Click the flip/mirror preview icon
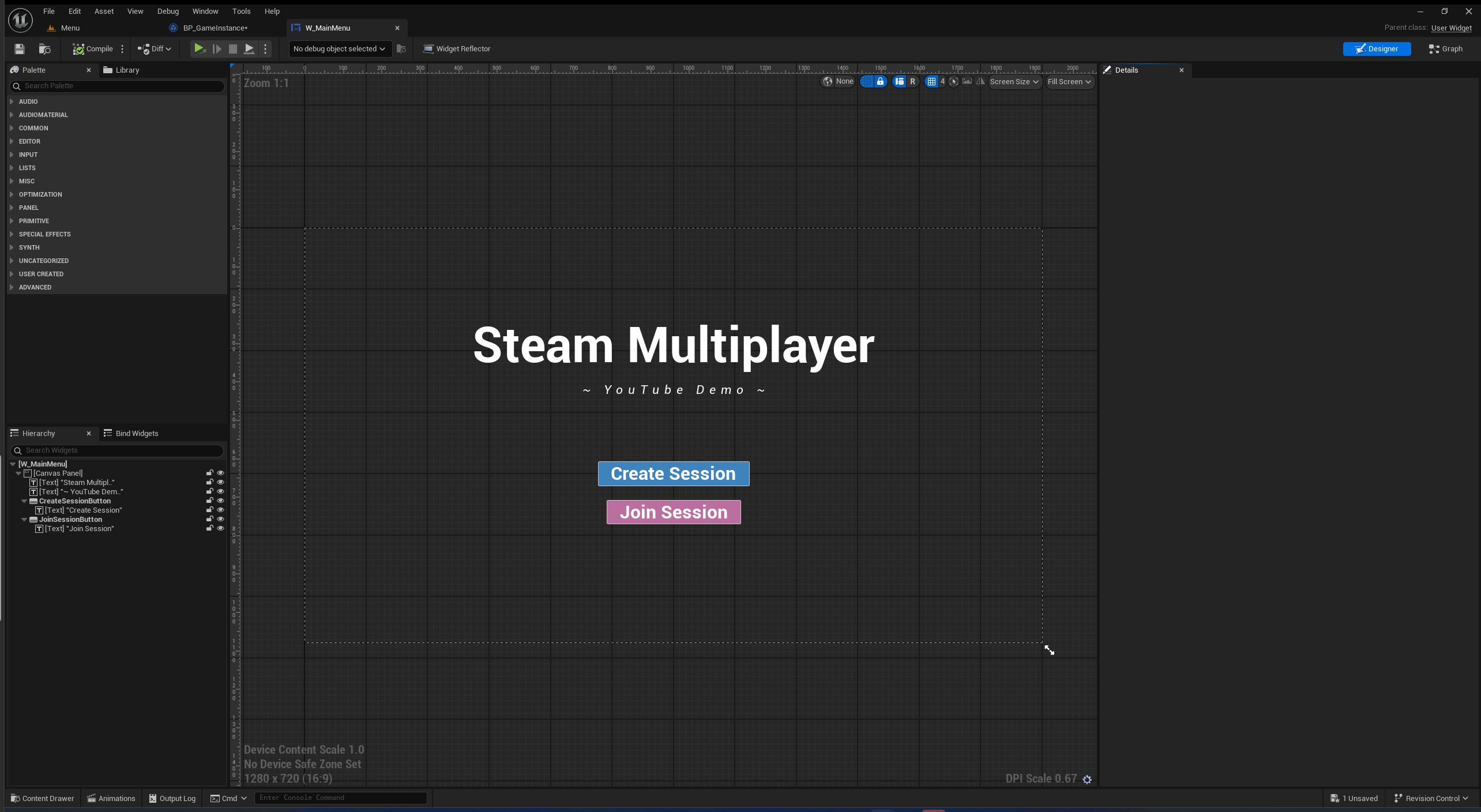The image size is (1481, 812). pos(980,81)
